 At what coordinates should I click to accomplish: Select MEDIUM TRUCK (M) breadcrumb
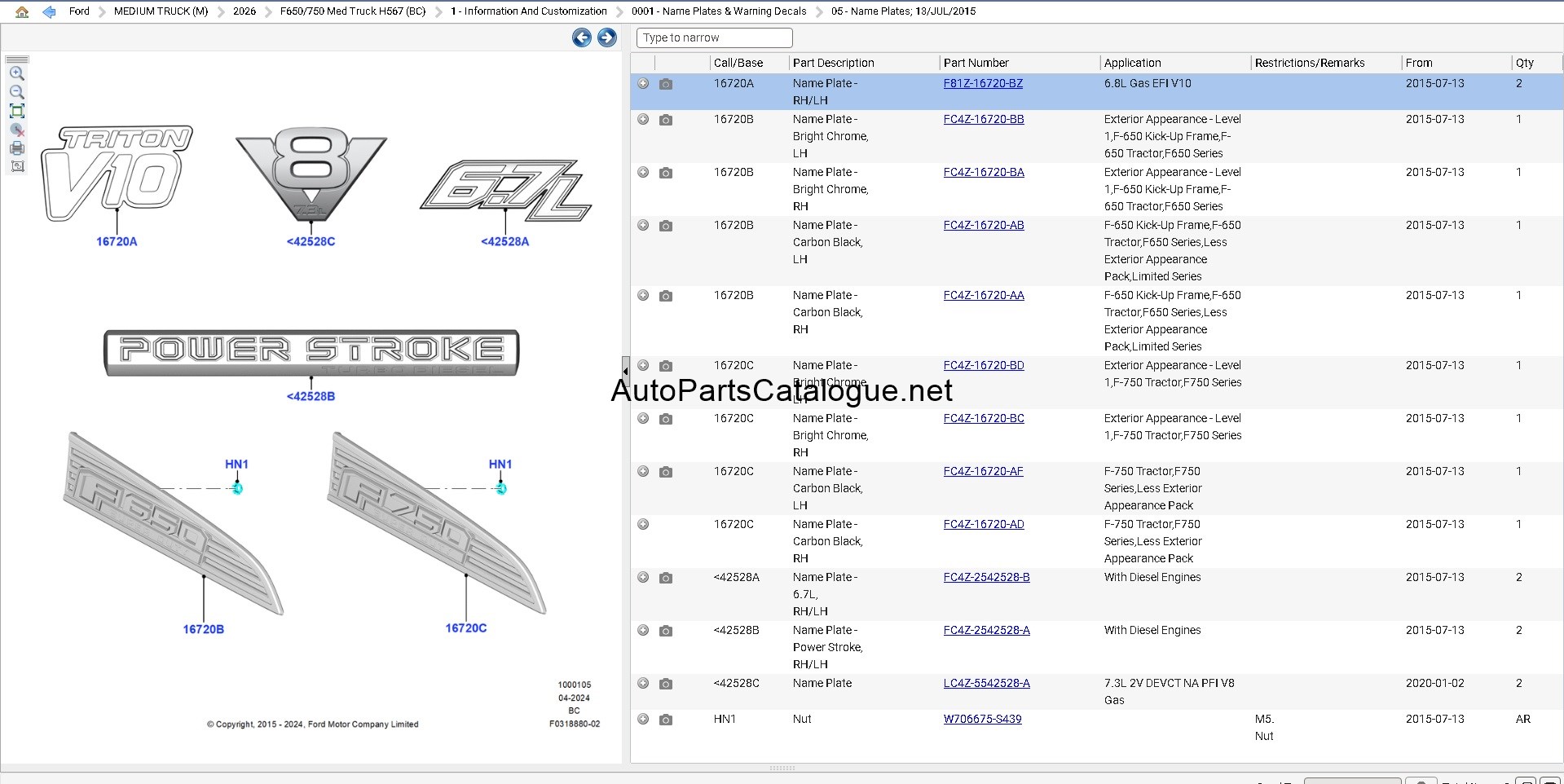[x=161, y=11]
